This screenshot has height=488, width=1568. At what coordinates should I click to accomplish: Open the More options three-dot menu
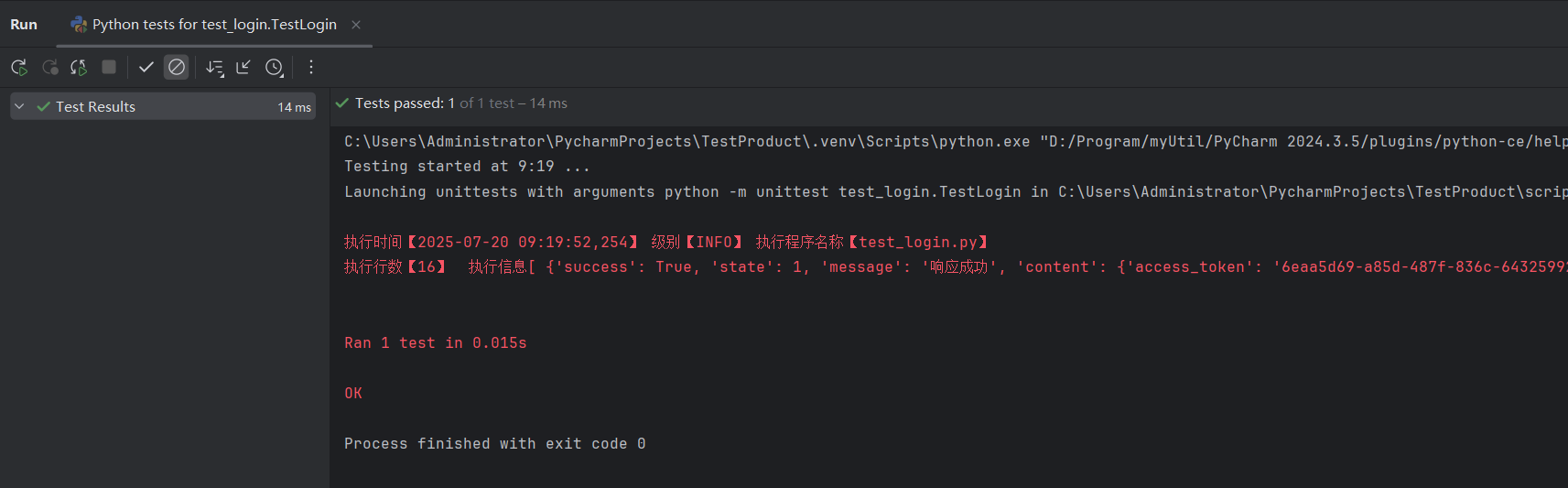pos(311,67)
